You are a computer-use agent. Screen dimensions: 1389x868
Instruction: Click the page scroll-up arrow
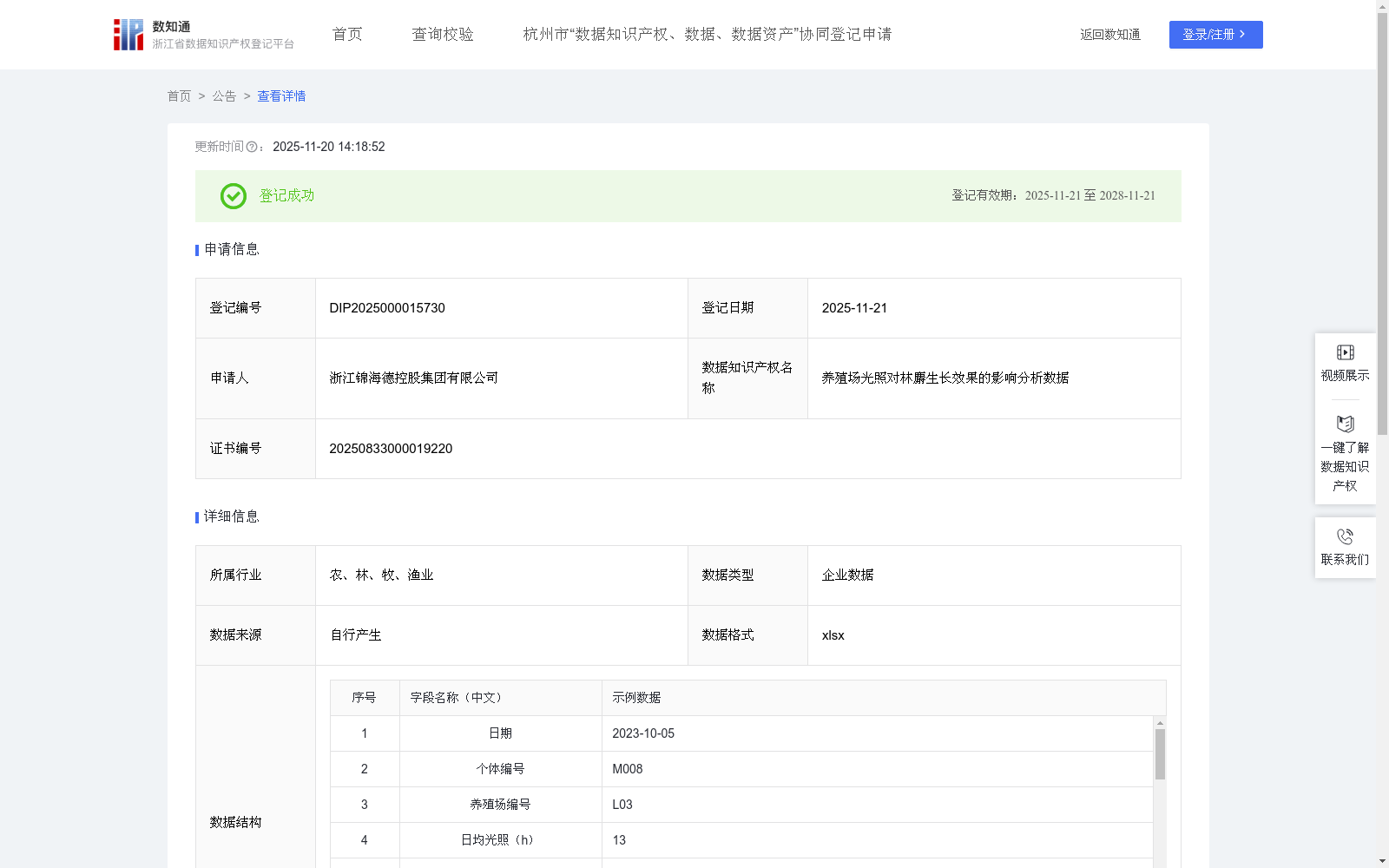point(1382,6)
